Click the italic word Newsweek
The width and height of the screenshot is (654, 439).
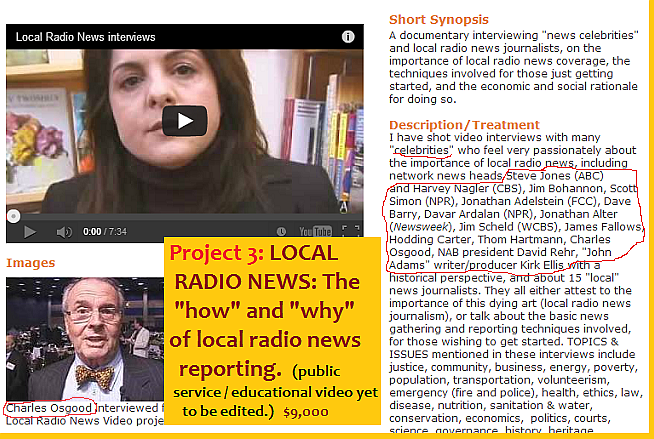pos(422,227)
